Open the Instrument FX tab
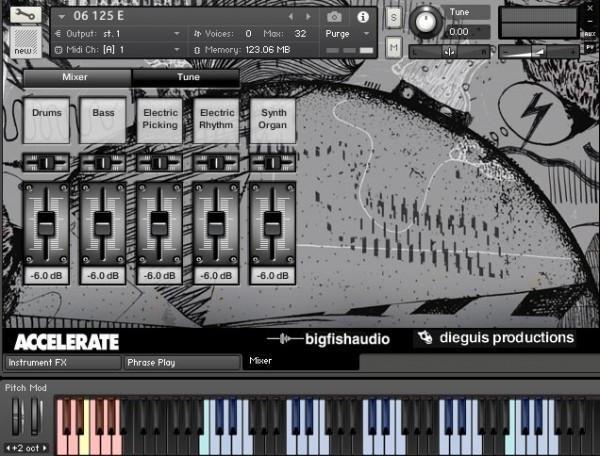Screen dimensions: 600x456 [63, 363]
